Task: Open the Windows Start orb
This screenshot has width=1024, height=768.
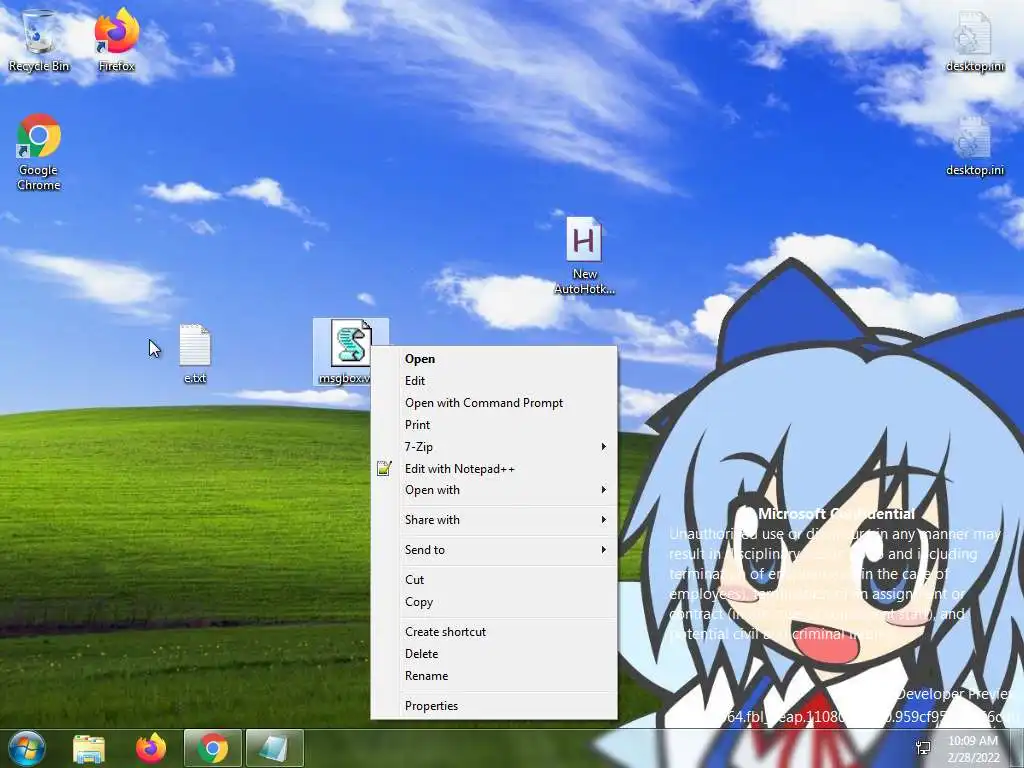Action: 27,748
